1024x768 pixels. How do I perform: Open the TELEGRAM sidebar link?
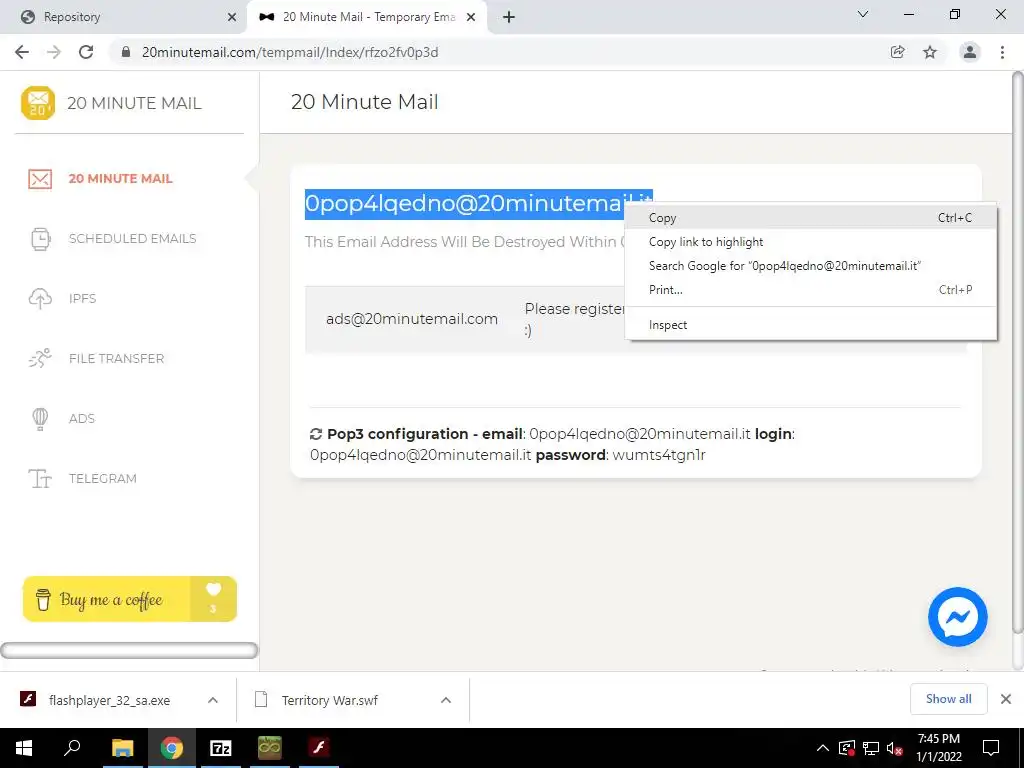click(x=103, y=479)
